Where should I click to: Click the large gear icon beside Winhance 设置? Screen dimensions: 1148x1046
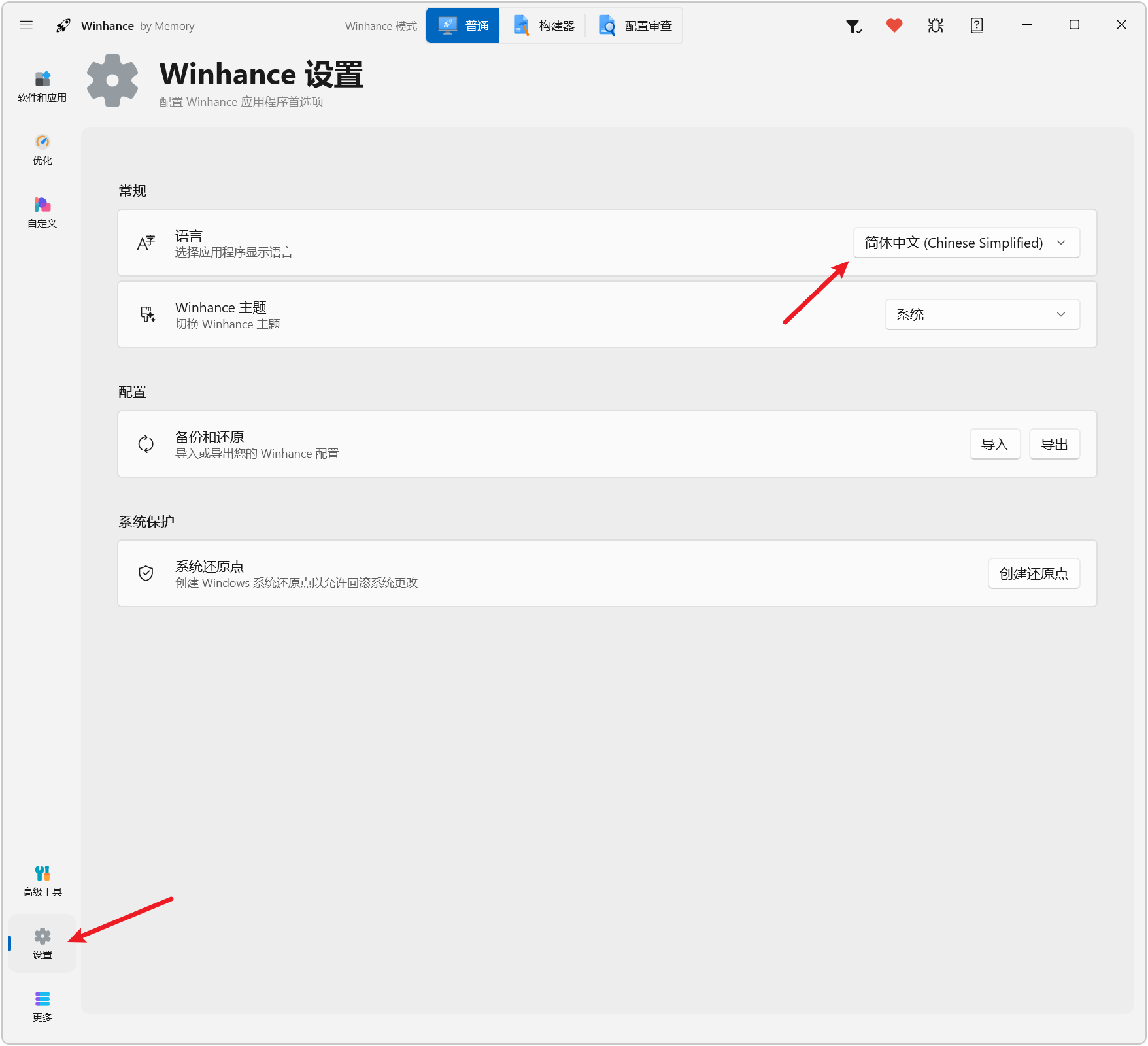[x=112, y=80]
